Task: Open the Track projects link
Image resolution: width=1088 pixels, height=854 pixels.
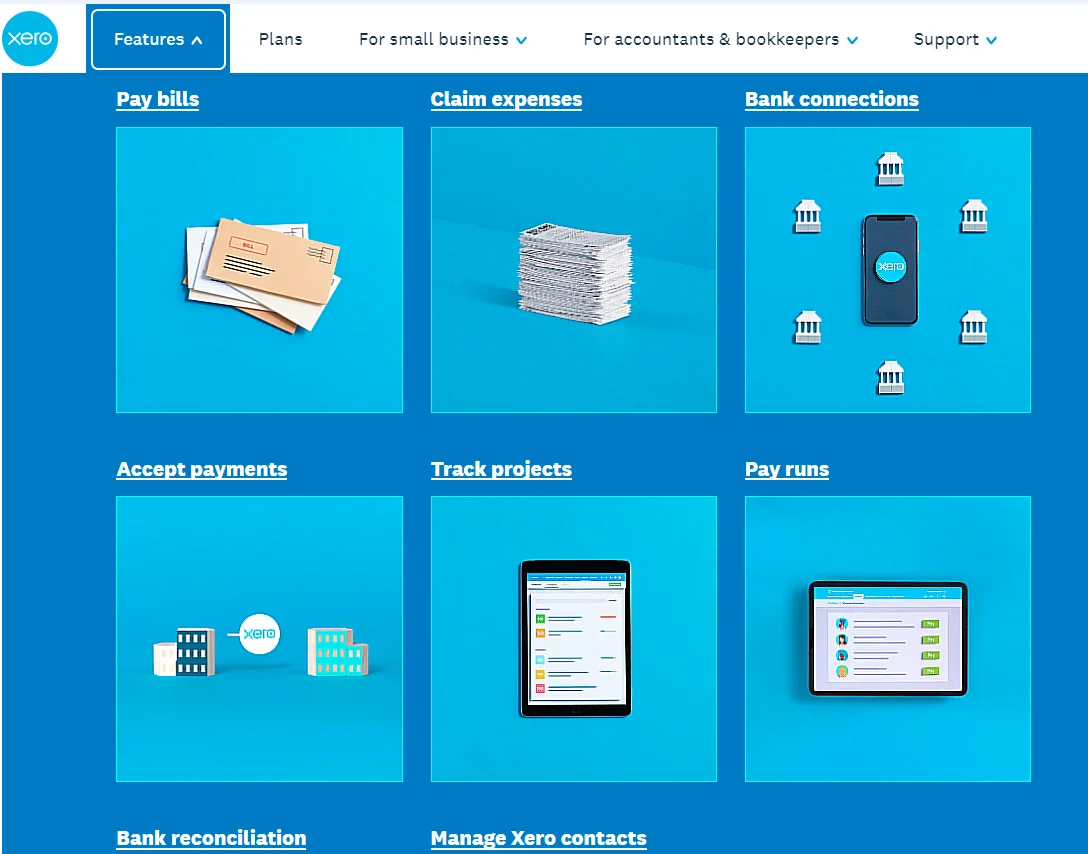Action: click(501, 470)
